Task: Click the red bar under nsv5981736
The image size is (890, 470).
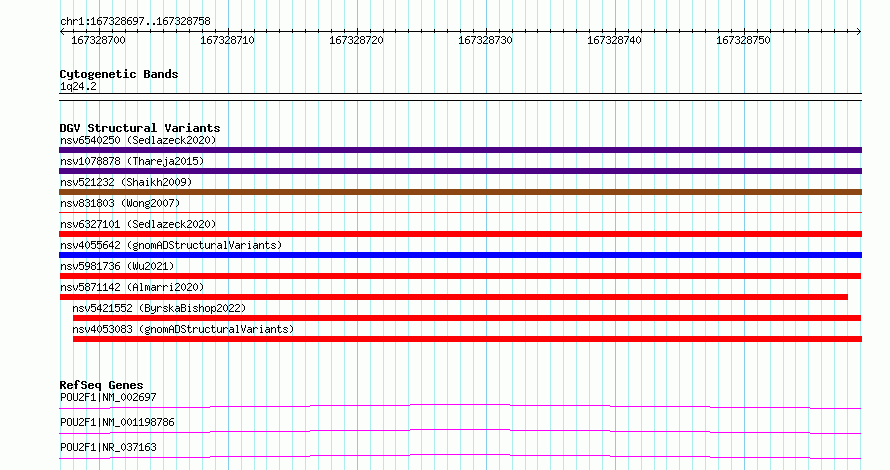Action: (460, 276)
